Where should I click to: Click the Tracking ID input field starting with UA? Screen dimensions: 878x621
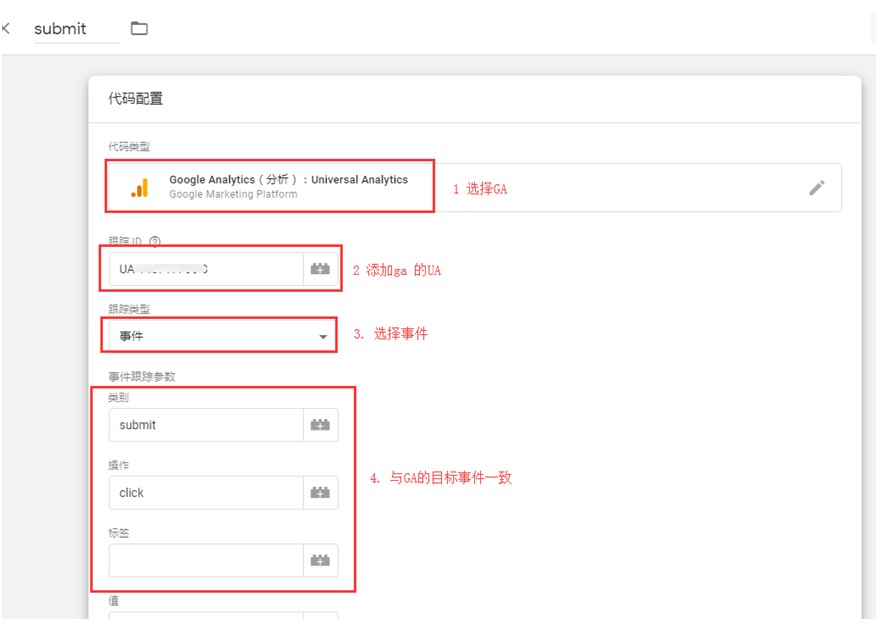click(x=206, y=269)
